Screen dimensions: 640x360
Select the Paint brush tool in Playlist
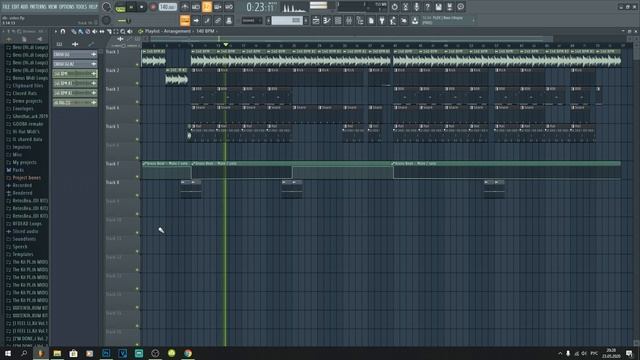click(x=80, y=31)
